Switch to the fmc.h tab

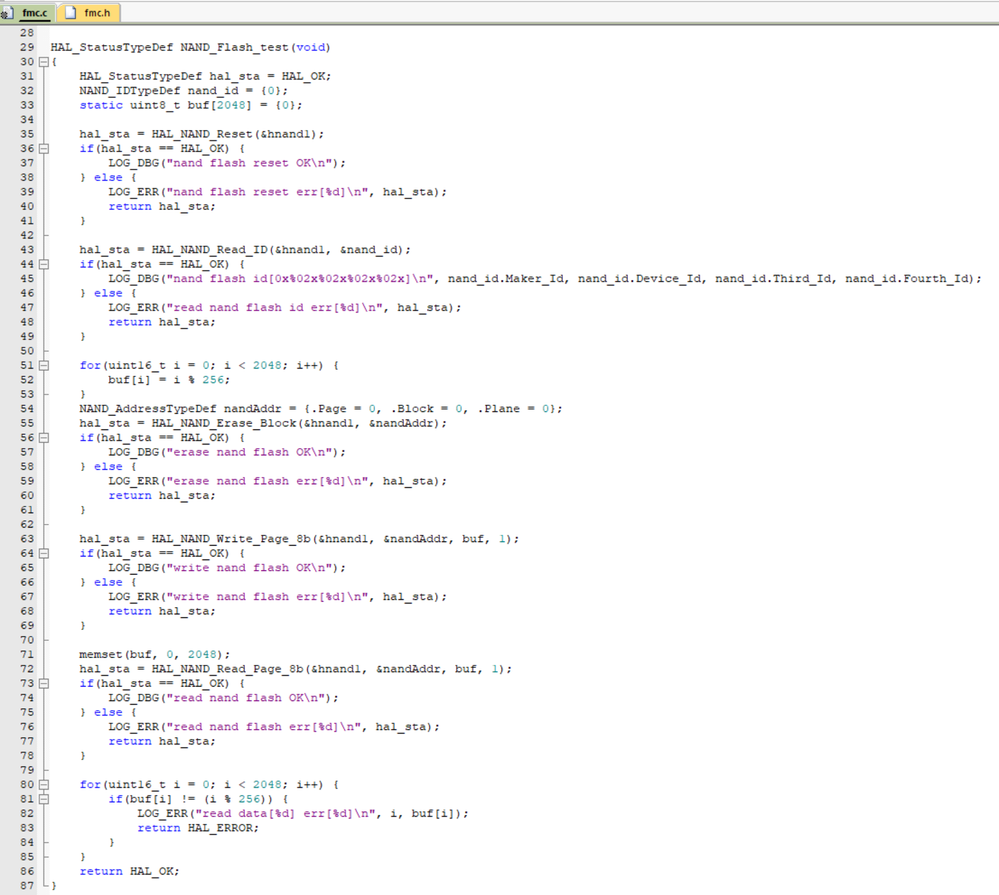click(x=97, y=13)
